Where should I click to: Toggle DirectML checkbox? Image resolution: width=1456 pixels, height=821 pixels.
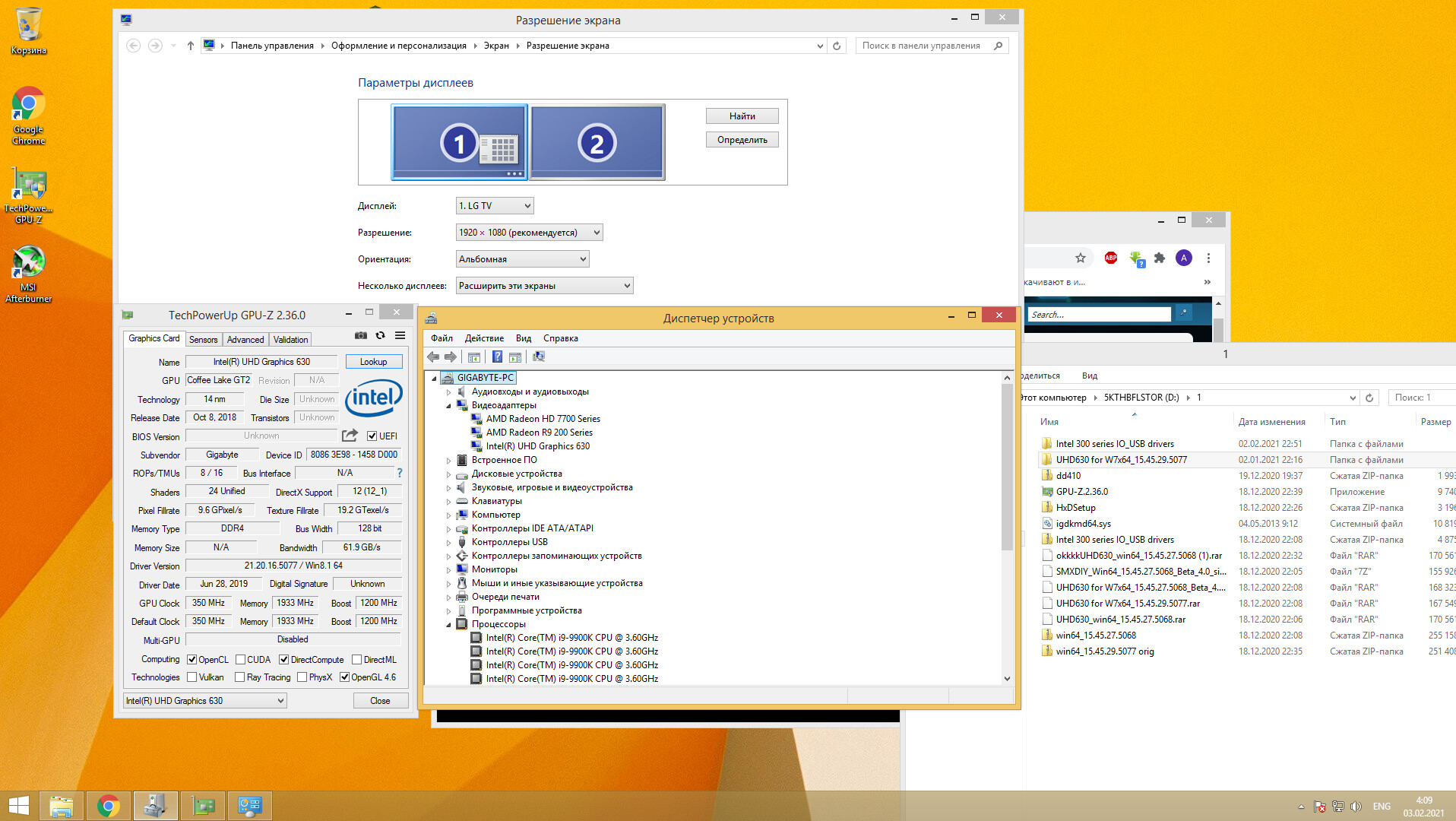(x=356, y=660)
